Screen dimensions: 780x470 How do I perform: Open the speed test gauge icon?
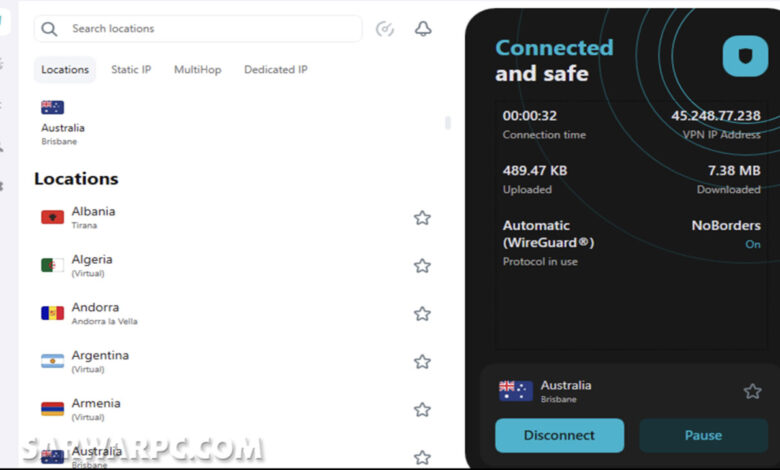(385, 29)
